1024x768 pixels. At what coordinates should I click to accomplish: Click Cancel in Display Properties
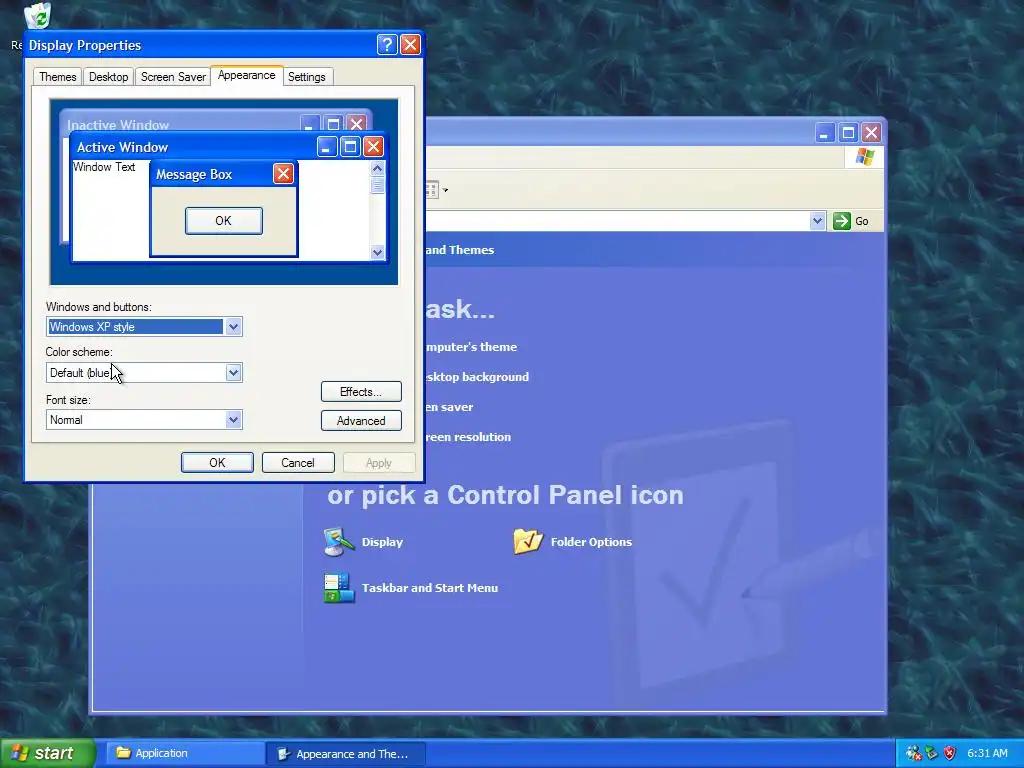298,462
